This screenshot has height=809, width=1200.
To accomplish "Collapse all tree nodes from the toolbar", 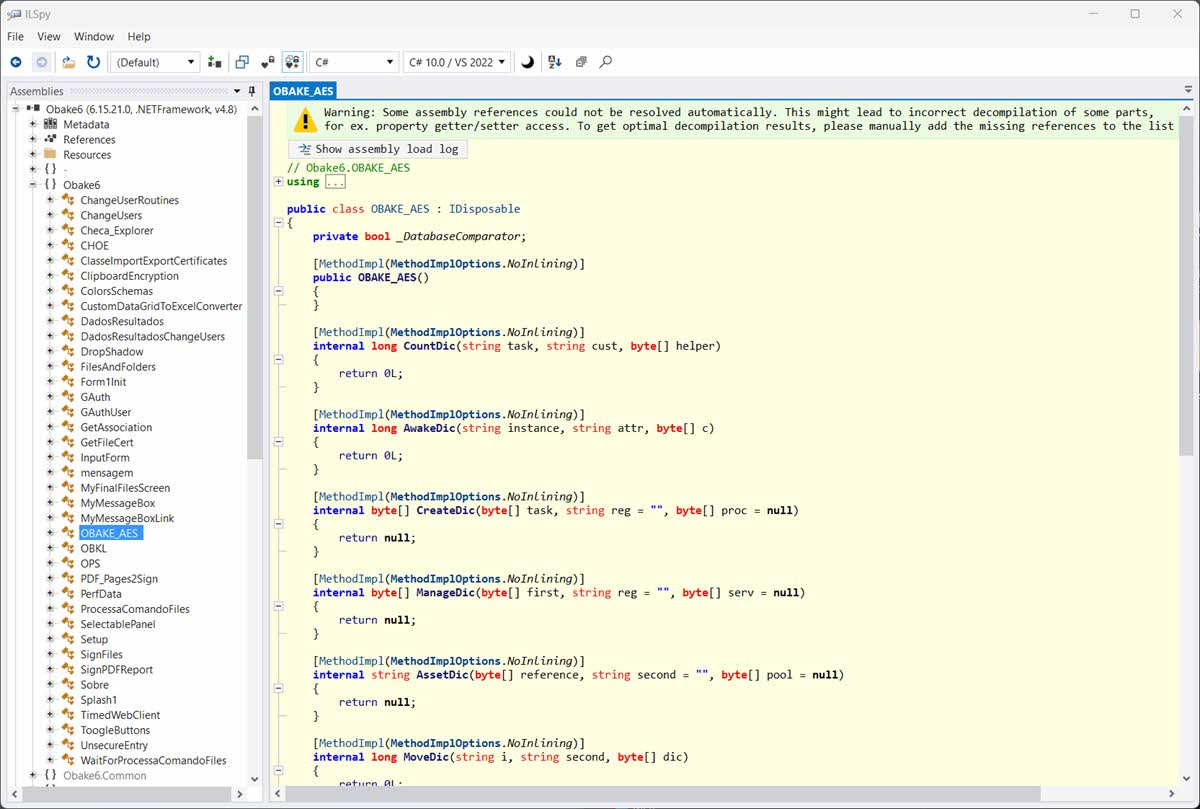I will [581, 62].
